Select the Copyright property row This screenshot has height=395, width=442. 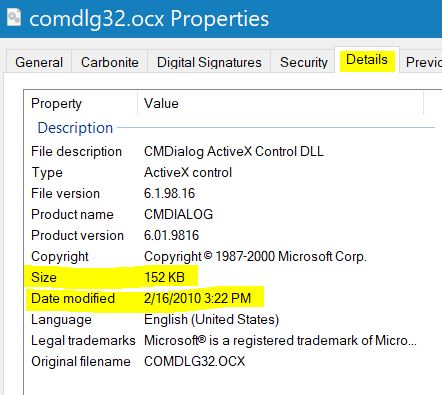[x=230, y=257]
